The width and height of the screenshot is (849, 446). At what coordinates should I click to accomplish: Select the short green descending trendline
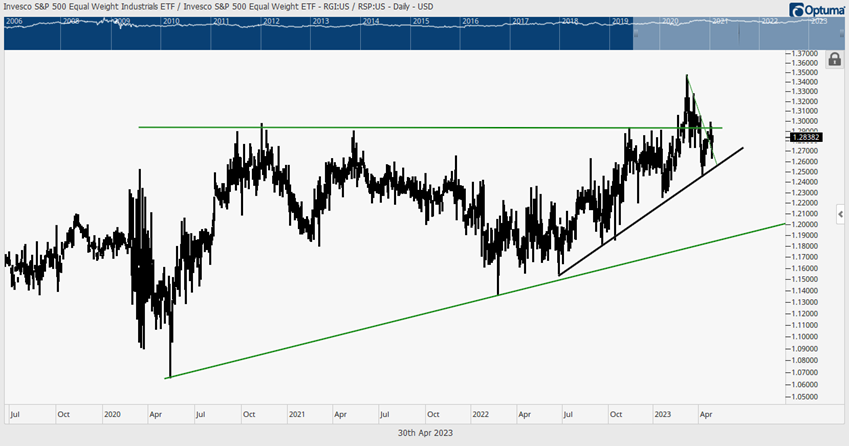(x=702, y=120)
